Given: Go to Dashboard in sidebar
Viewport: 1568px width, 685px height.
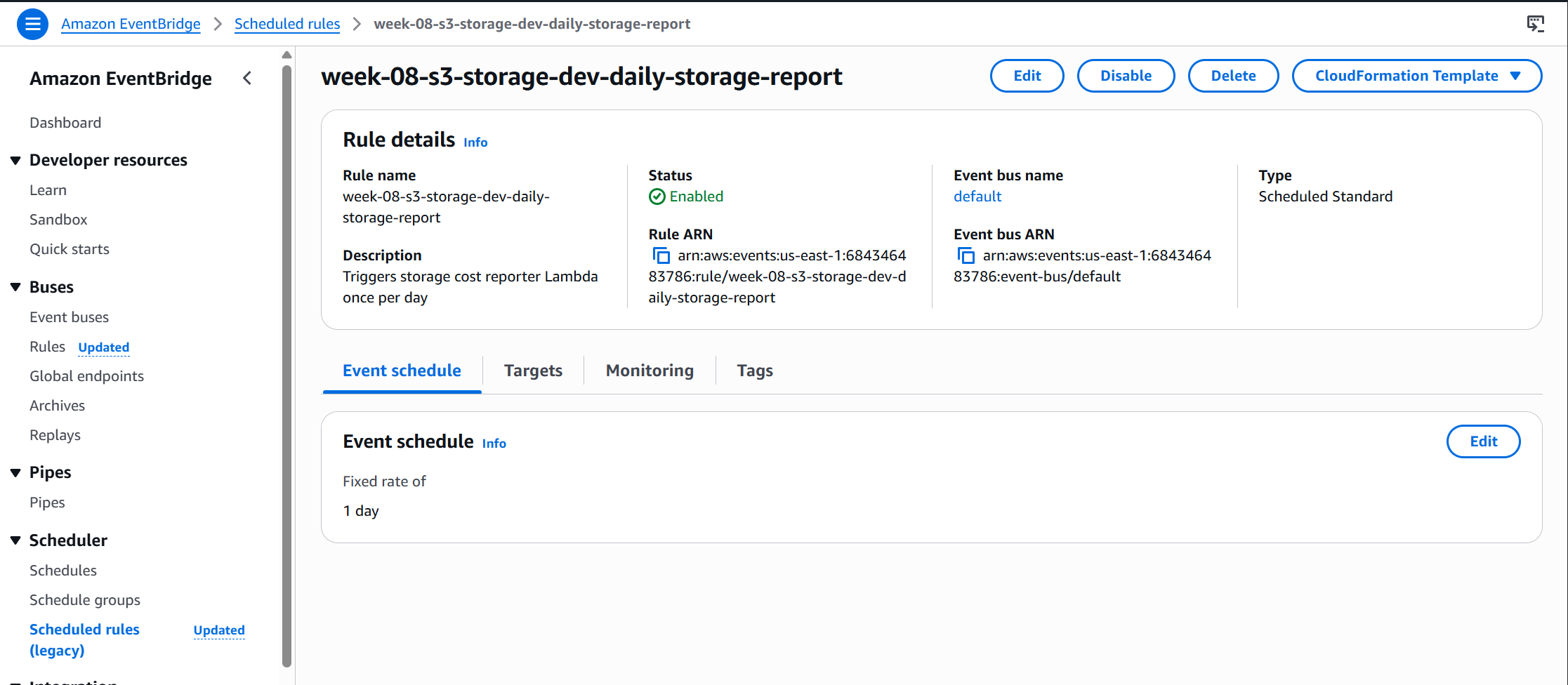Looking at the screenshot, I should (x=65, y=123).
